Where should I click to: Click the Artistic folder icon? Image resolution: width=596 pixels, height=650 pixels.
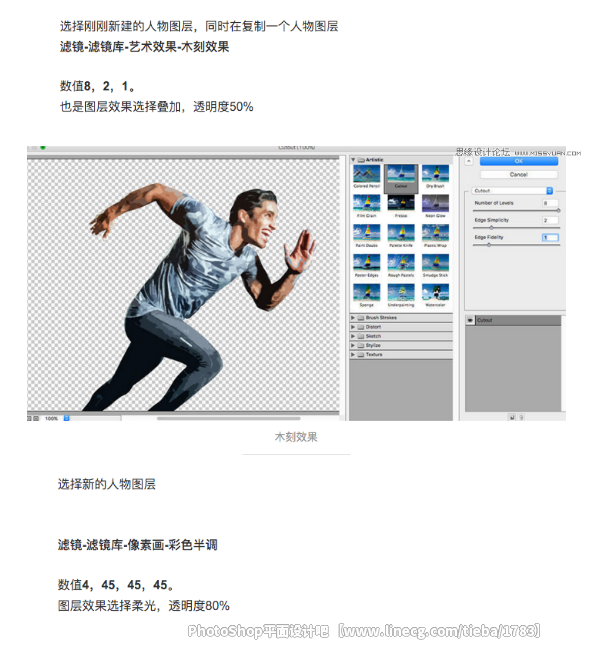(361, 160)
